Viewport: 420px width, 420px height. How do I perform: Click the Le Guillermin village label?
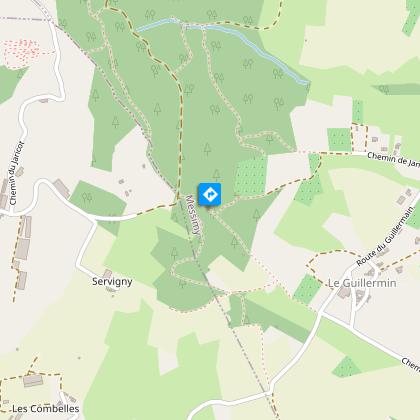[362, 283]
